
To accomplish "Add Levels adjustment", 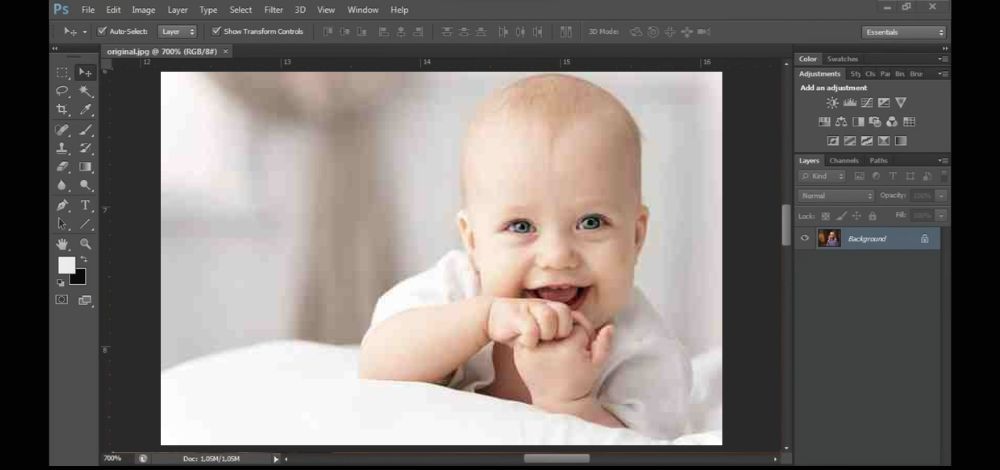I will click(849, 103).
